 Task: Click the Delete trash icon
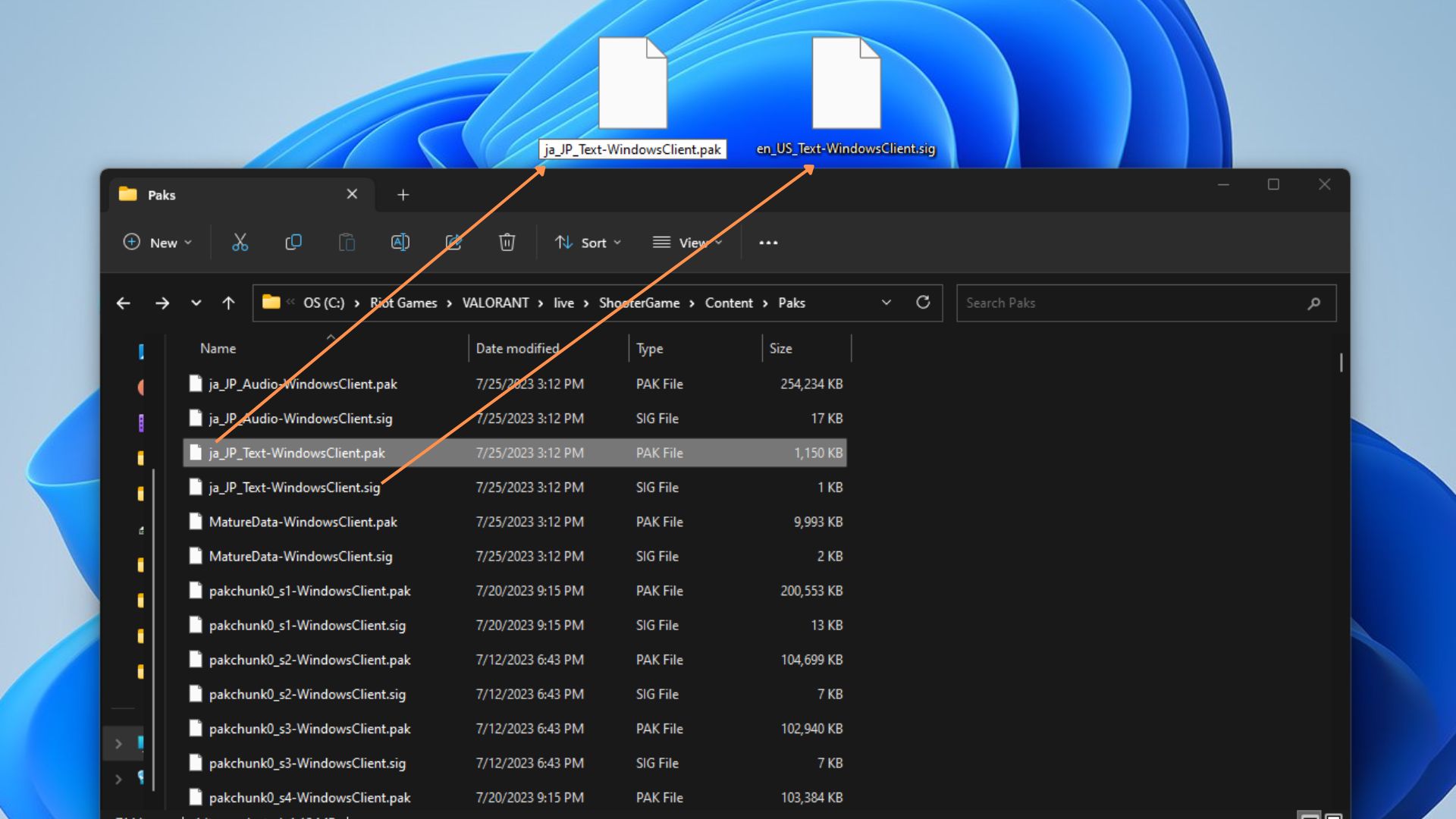tap(507, 243)
